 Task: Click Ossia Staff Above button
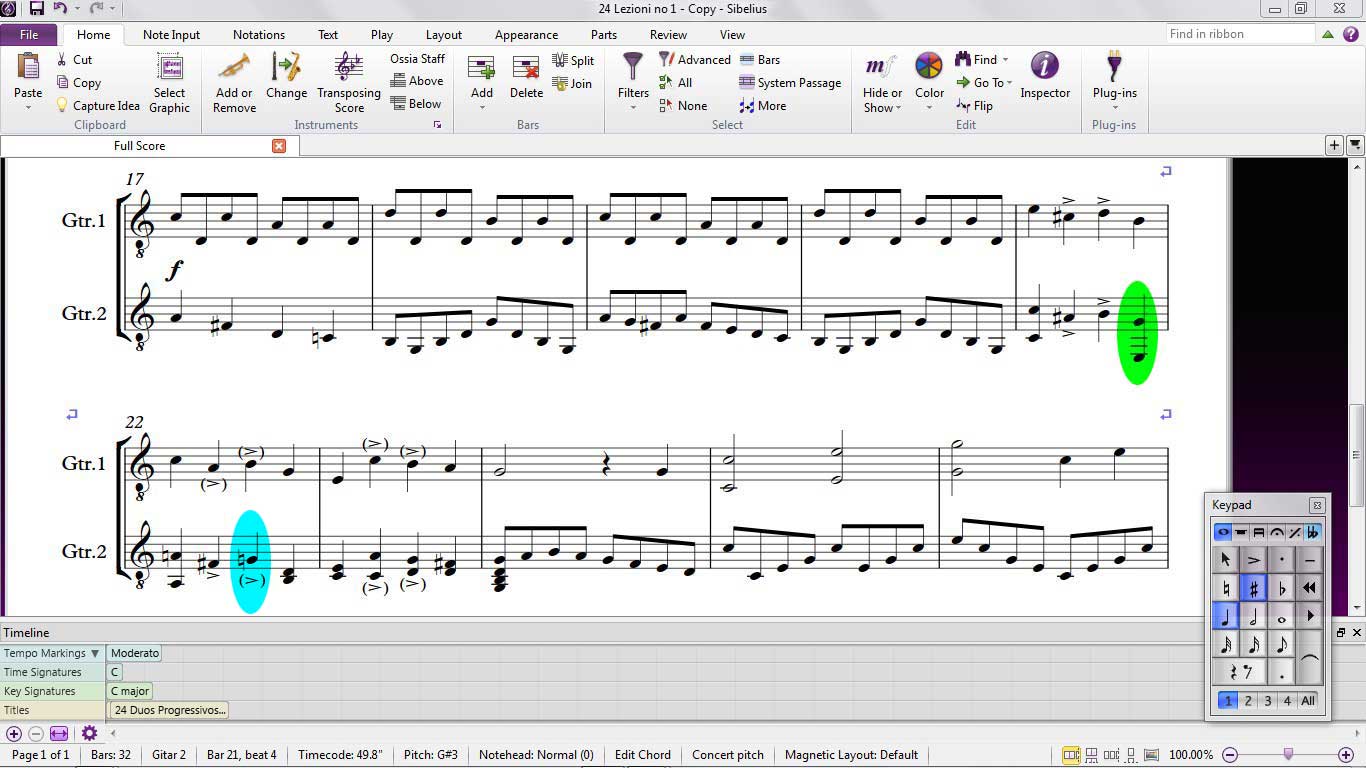417,81
